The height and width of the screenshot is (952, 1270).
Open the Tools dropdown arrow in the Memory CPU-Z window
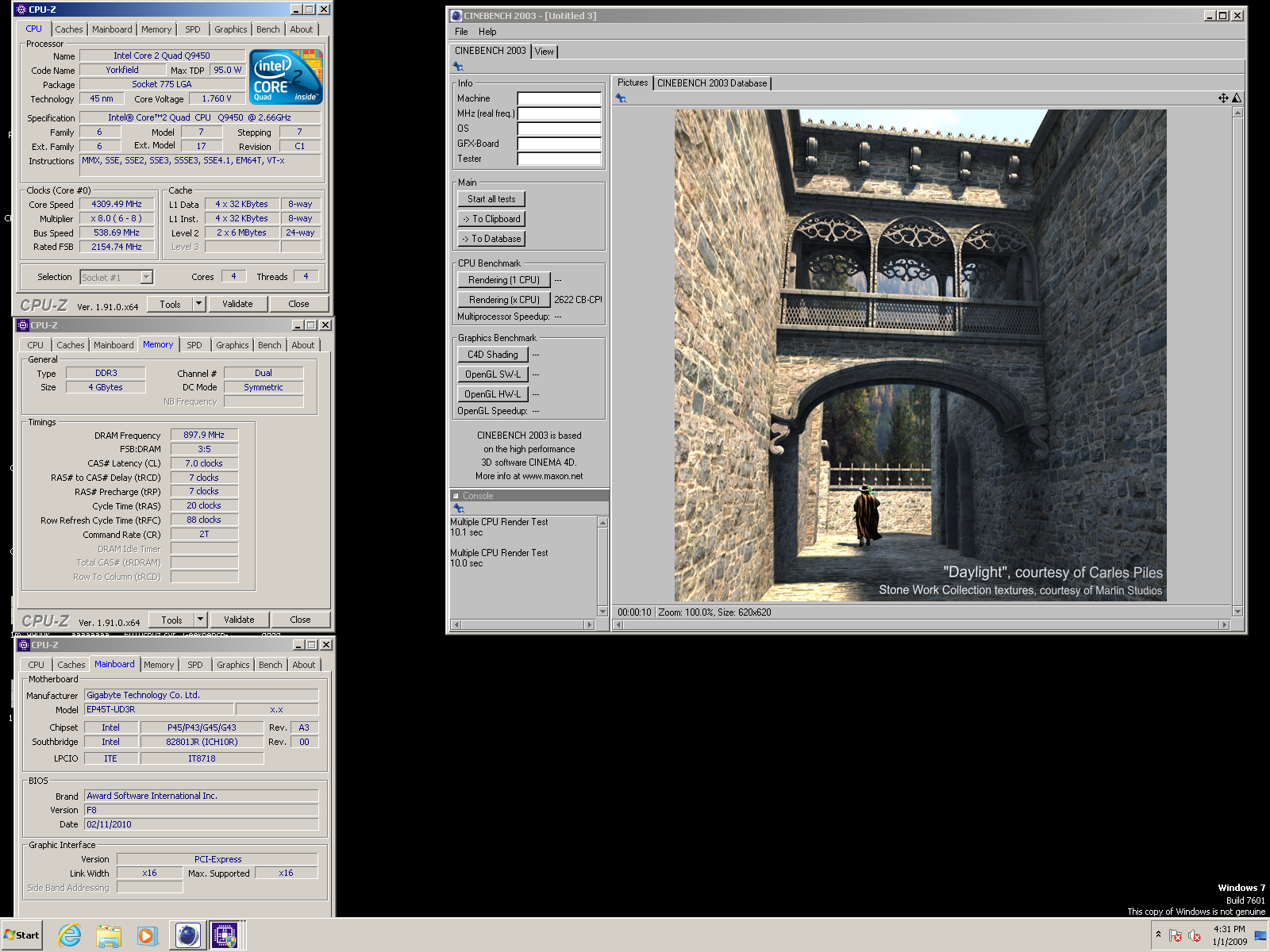[x=200, y=620]
